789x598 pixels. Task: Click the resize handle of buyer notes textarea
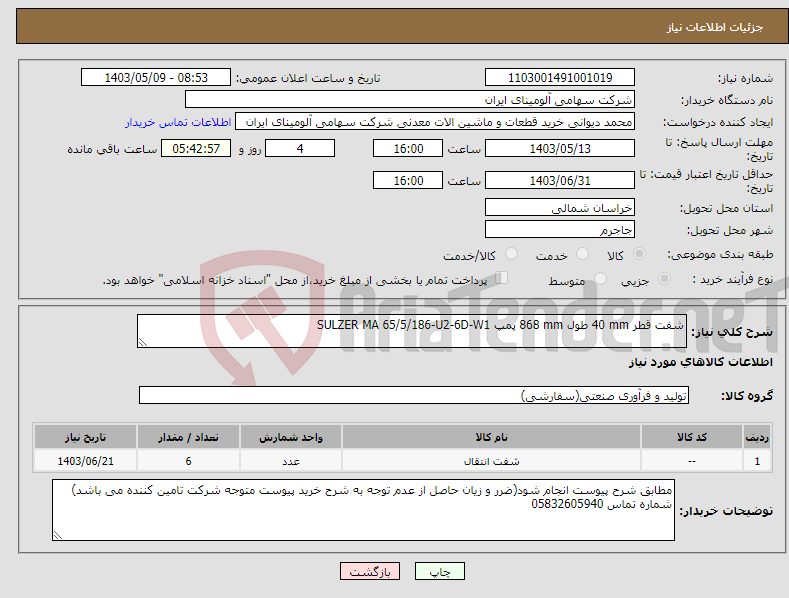point(58,535)
